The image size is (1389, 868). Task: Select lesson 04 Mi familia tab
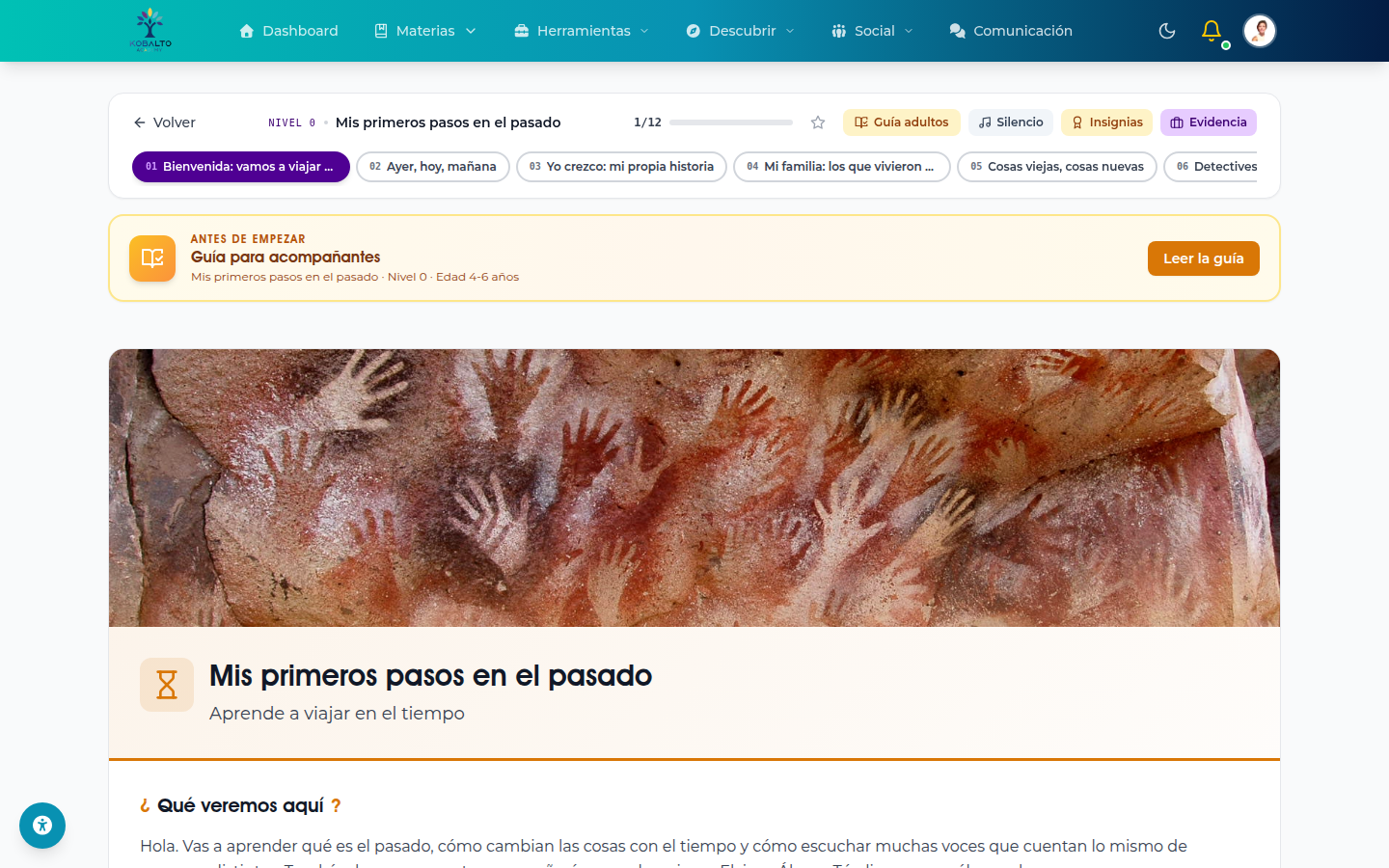point(842,167)
